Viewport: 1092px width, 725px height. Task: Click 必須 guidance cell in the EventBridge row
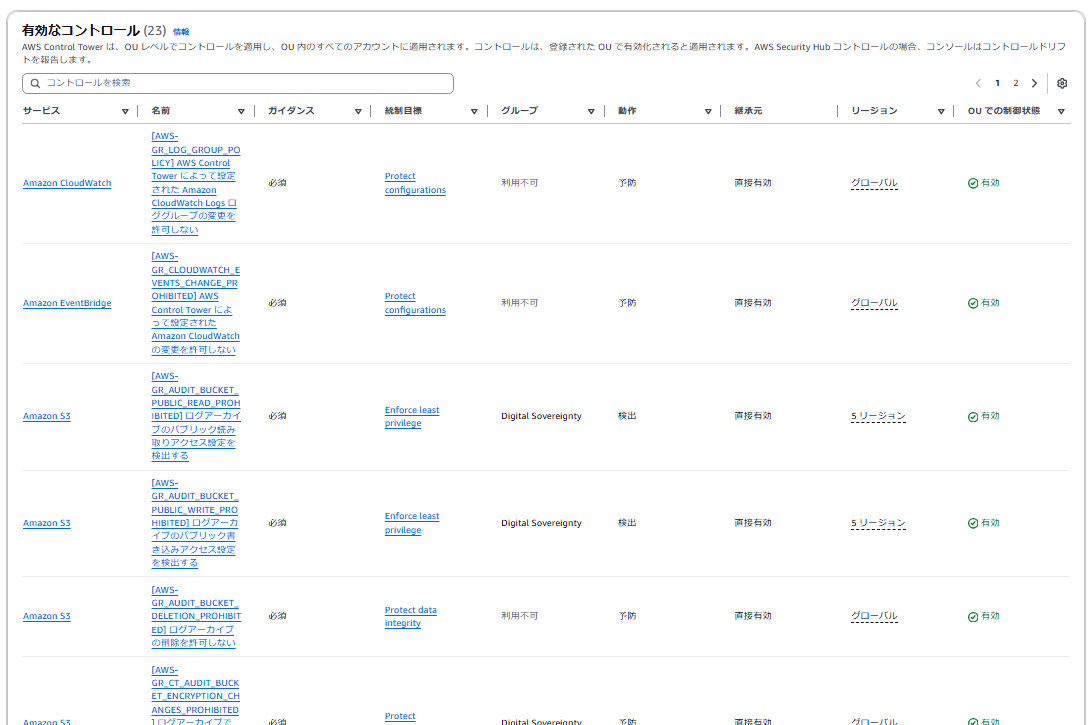tap(277, 303)
